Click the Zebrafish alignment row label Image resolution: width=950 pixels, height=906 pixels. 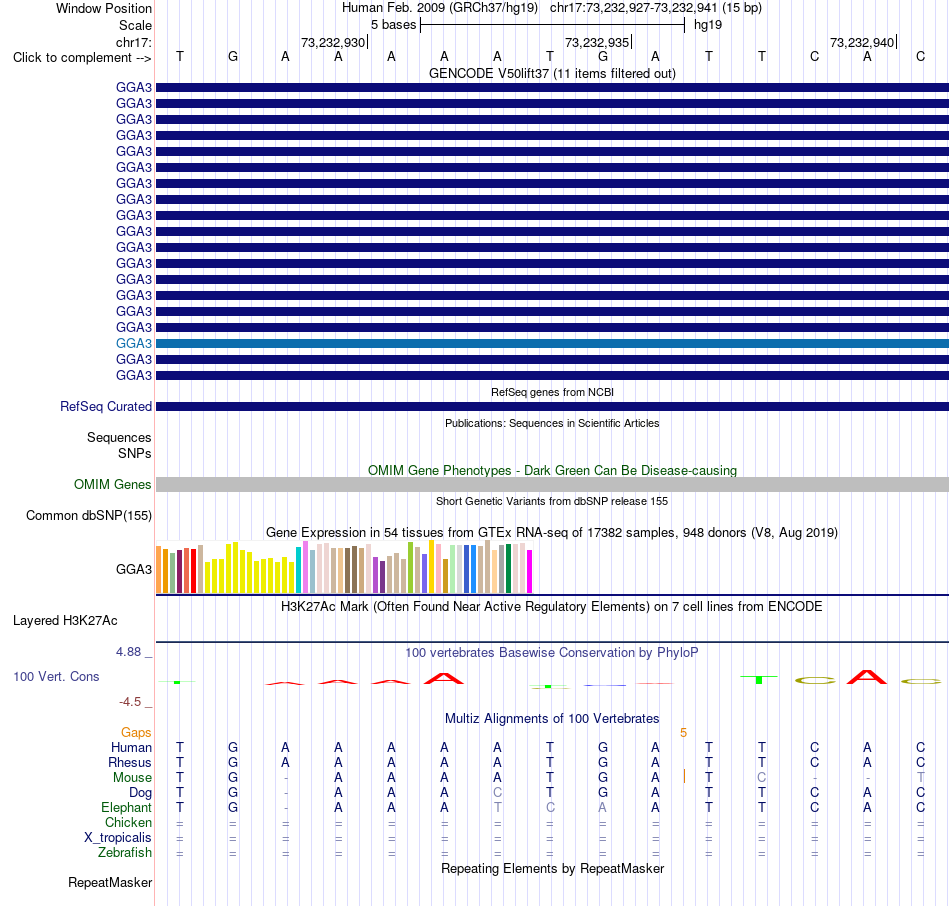point(125,852)
